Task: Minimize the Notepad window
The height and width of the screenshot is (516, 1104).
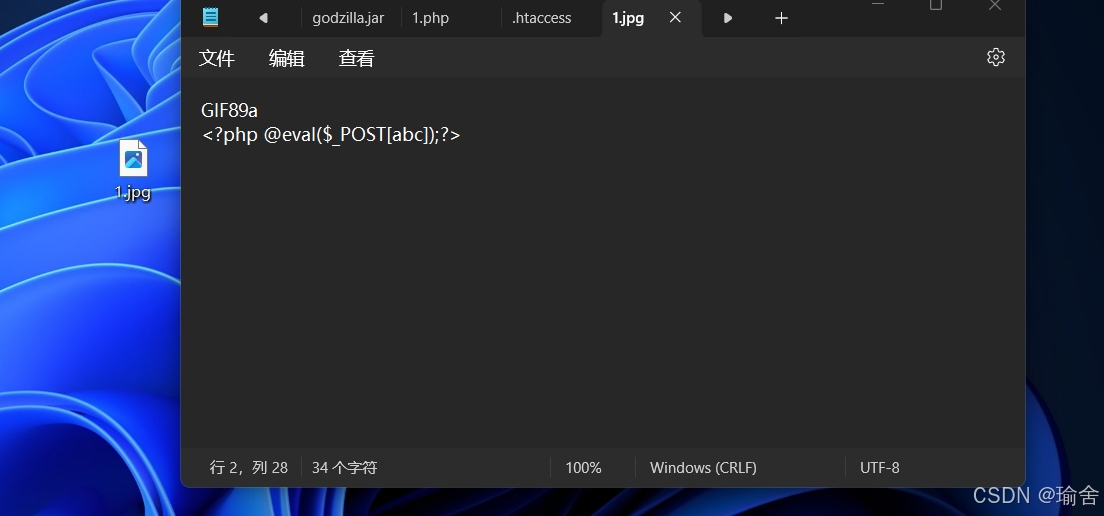Action: (x=877, y=4)
